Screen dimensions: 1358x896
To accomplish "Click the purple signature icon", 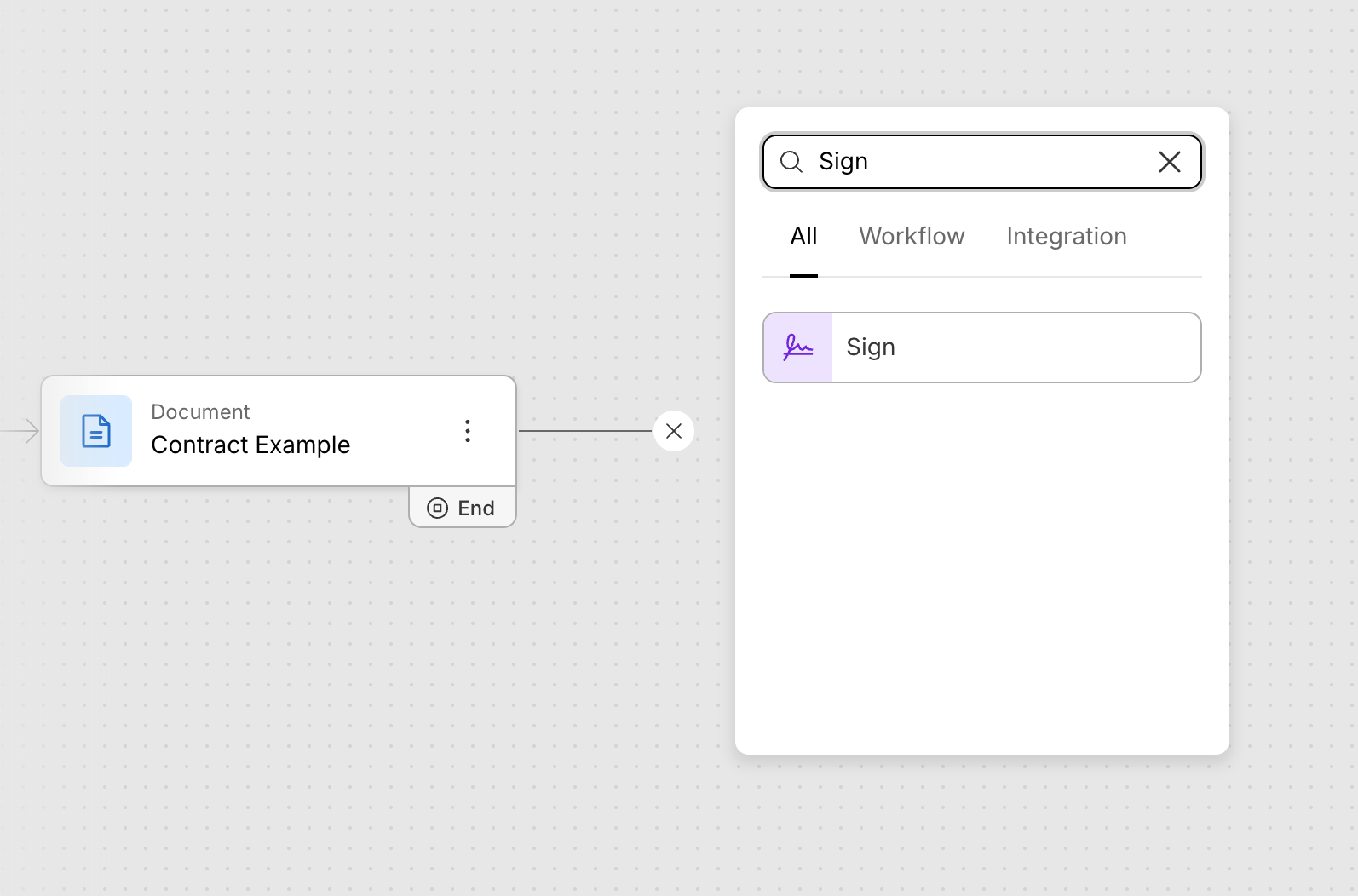I will pos(798,347).
